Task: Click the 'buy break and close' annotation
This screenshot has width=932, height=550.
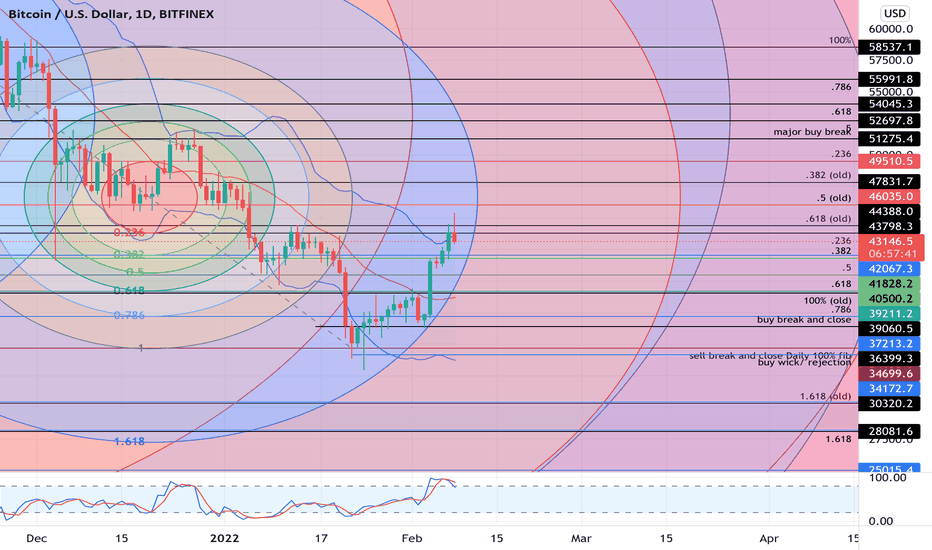Action: [x=804, y=319]
